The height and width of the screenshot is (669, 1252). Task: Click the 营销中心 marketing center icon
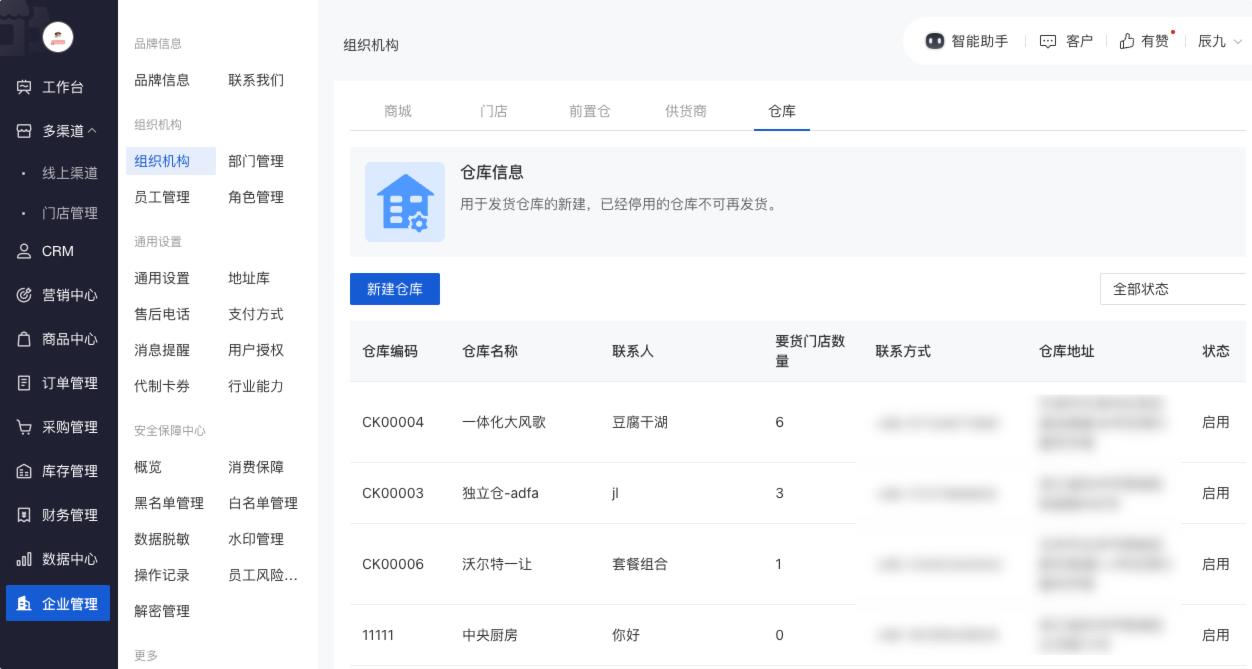(24, 295)
